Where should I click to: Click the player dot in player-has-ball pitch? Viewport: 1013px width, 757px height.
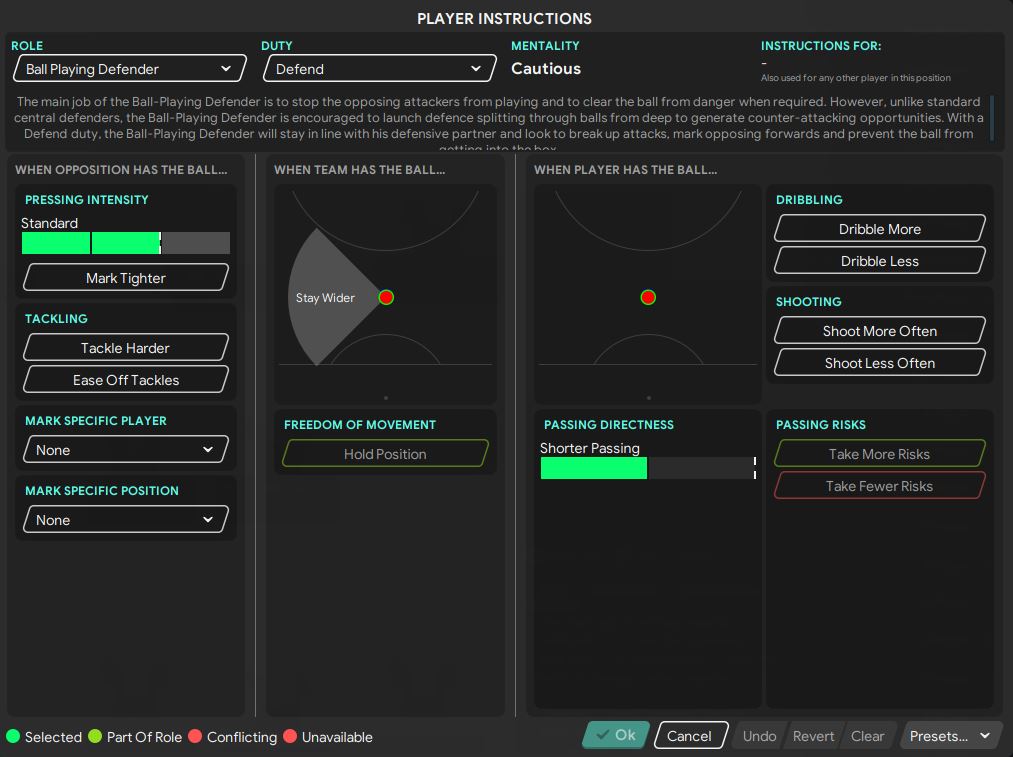(x=648, y=297)
